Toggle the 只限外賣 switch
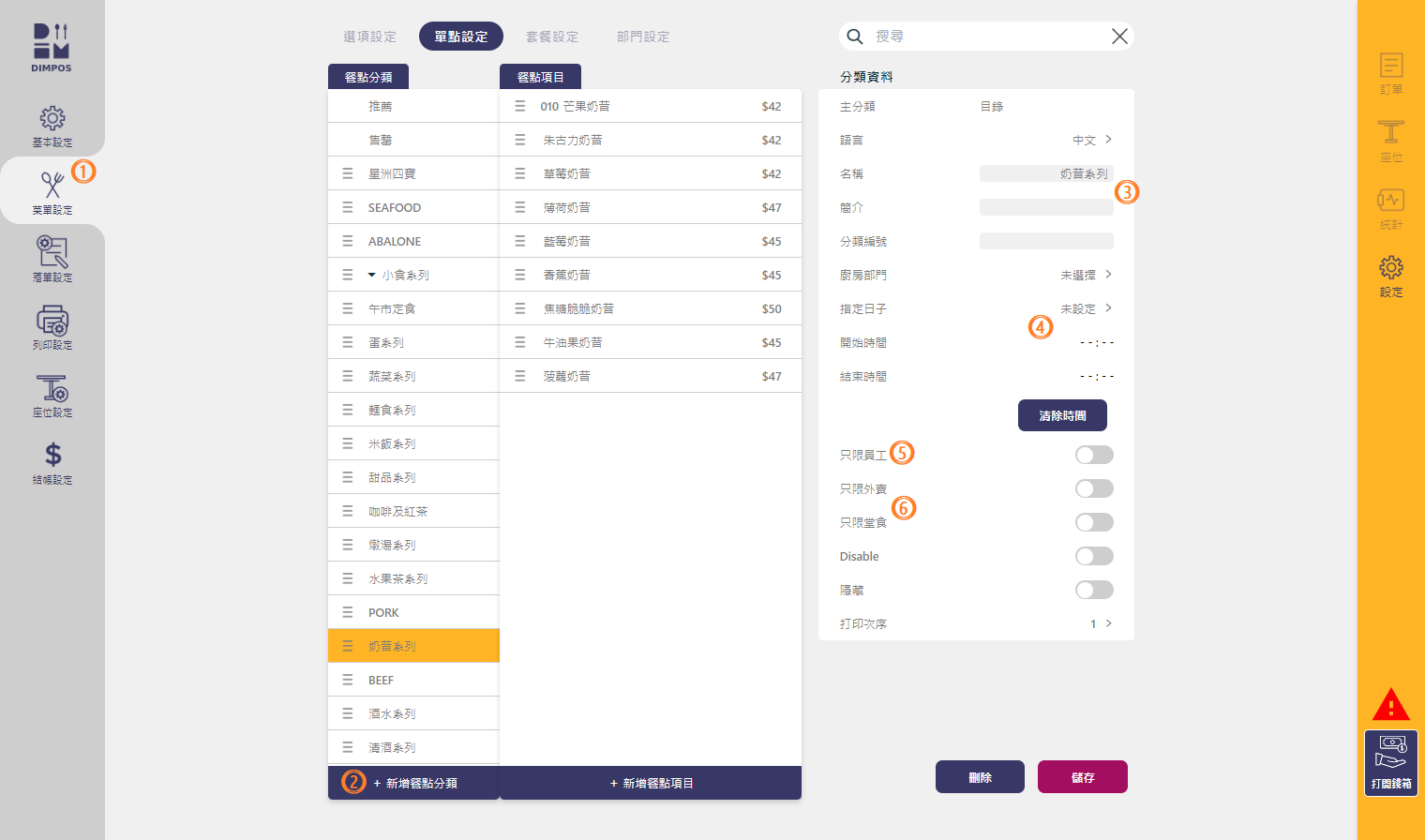 [x=1094, y=488]
